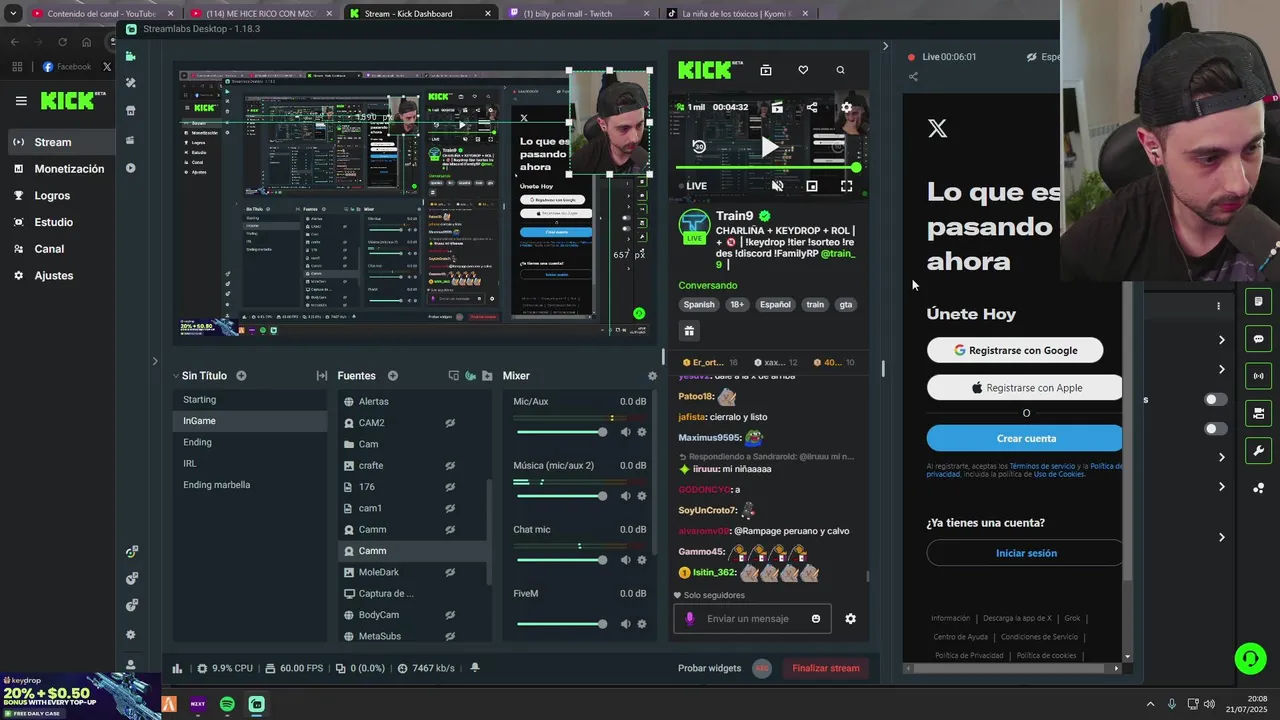1280x720 pixels.
Task: Show the hidden crafte source
Action: click(450, 466)
